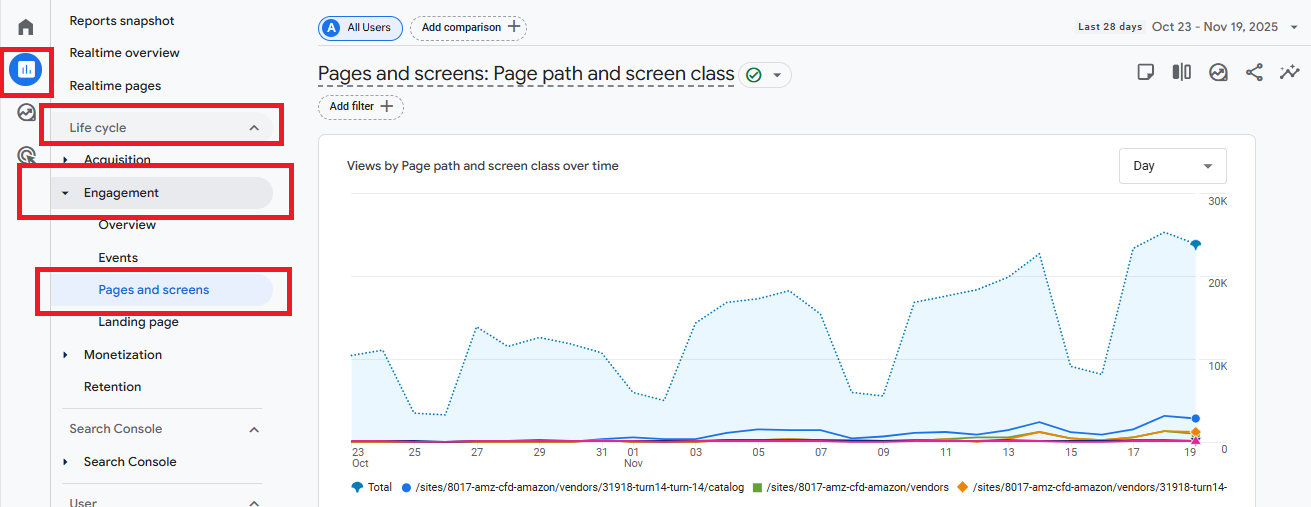Open the Reports icon in left rail

(x=26, y=70)
